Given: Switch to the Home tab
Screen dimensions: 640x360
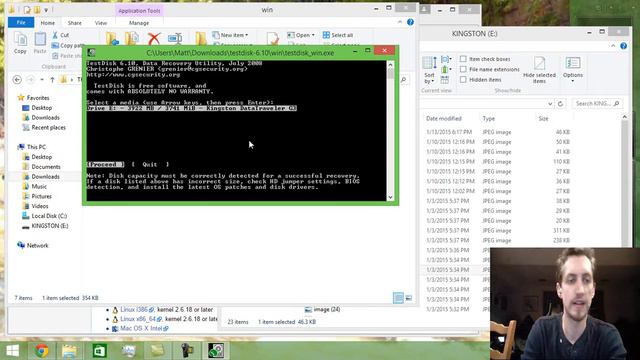Looking at the screenshot, I should (47, 23).
